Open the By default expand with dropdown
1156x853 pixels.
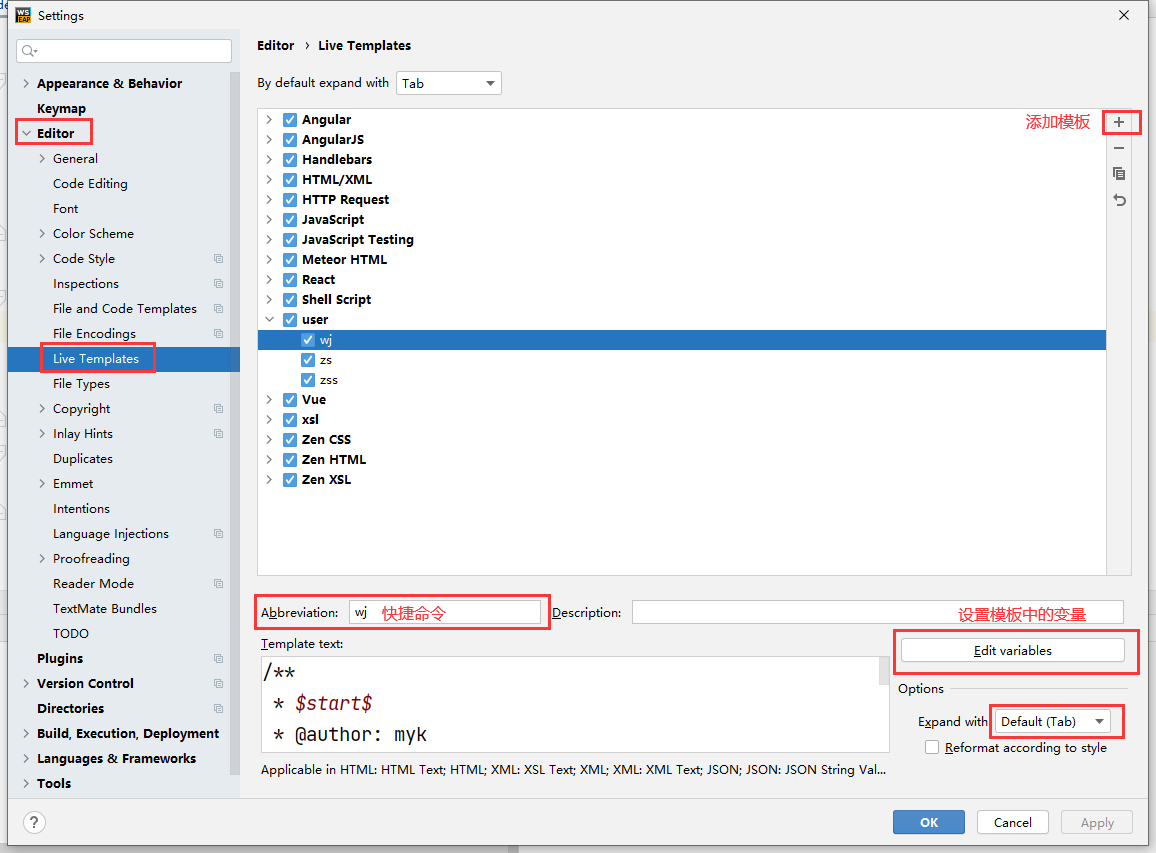(449, 84)
